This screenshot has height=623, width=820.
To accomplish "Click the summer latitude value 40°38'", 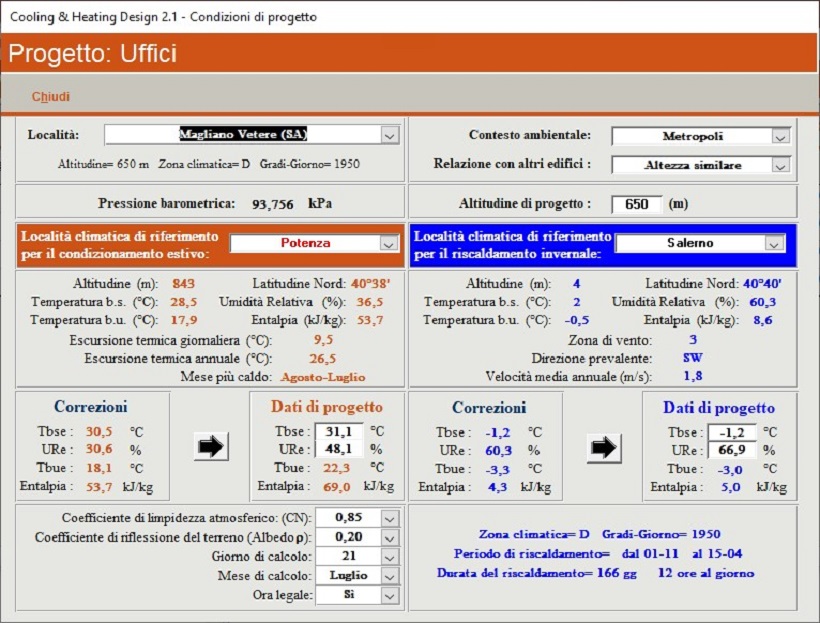I will [370, 284].
